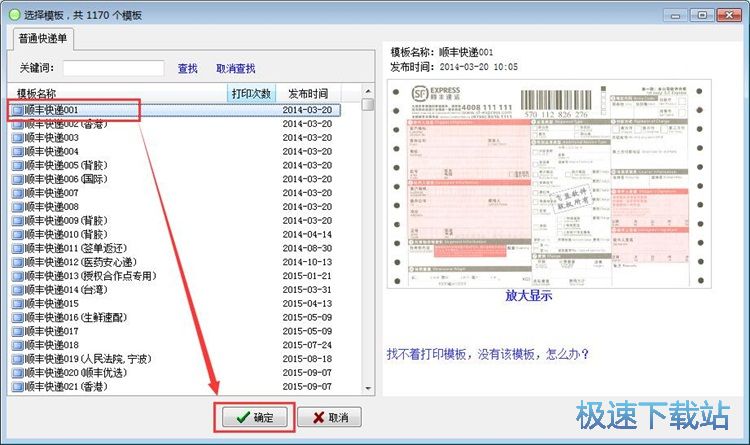Click the template icon beside 顺丰快递003

pyautogui.click(x=18, y=138)
